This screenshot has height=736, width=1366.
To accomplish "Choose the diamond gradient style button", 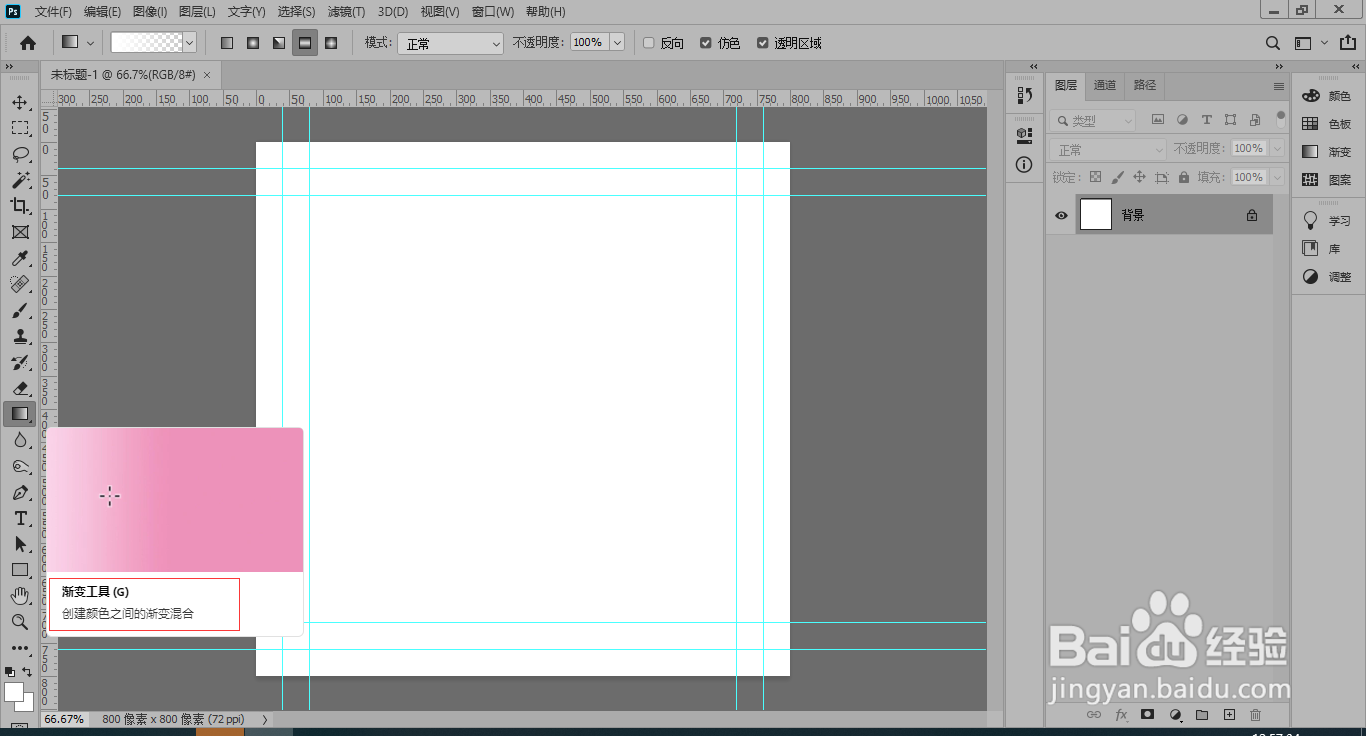I will tap(331, 43).
